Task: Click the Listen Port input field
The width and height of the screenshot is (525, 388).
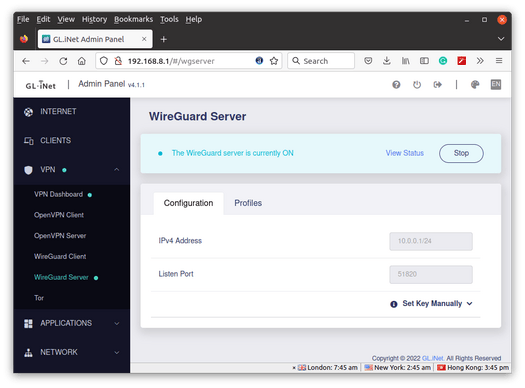Action: click(431, 275)
